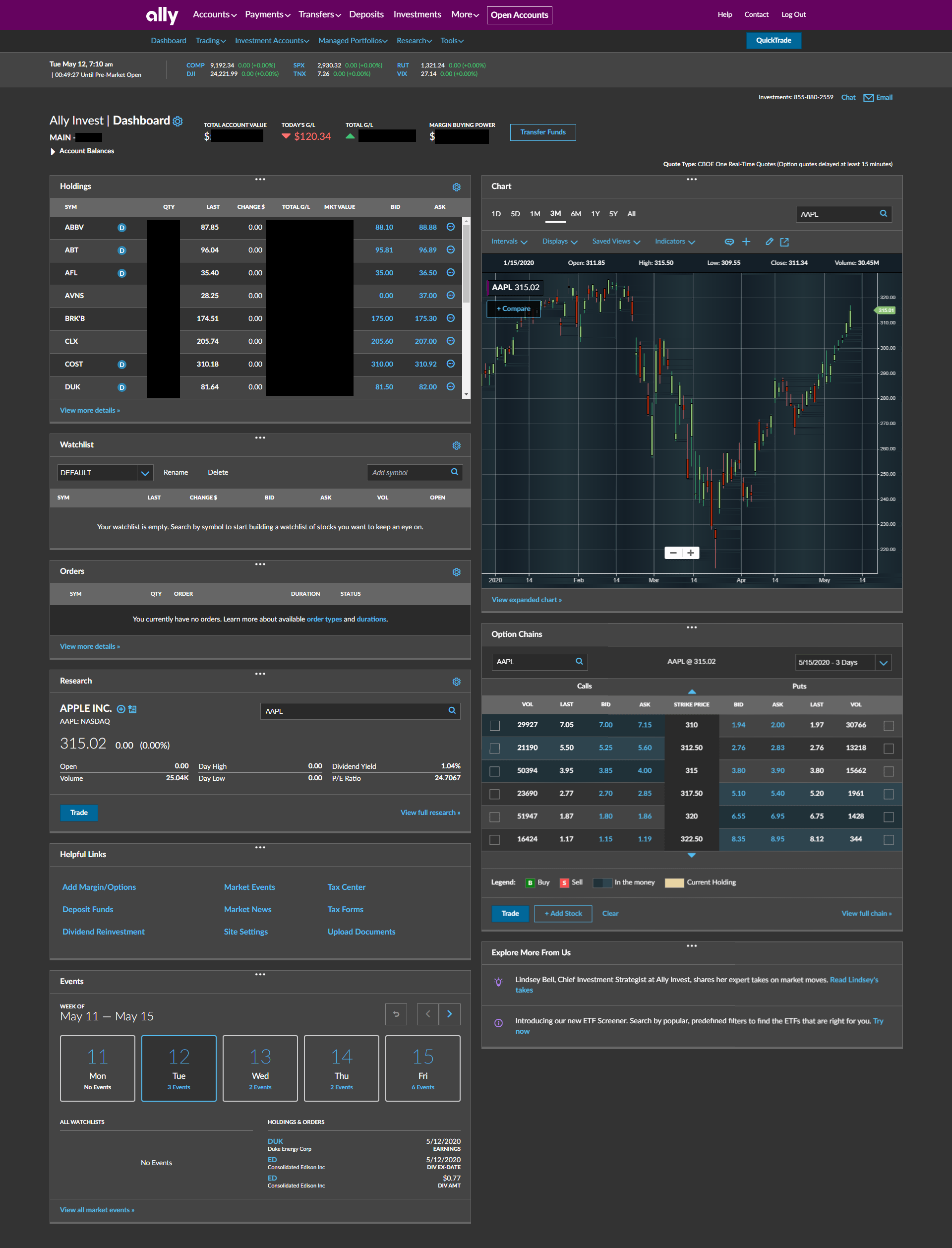Reset events week with undo arrow icon
Viewport: 952px width, 1248px height.
point(396,1014)
